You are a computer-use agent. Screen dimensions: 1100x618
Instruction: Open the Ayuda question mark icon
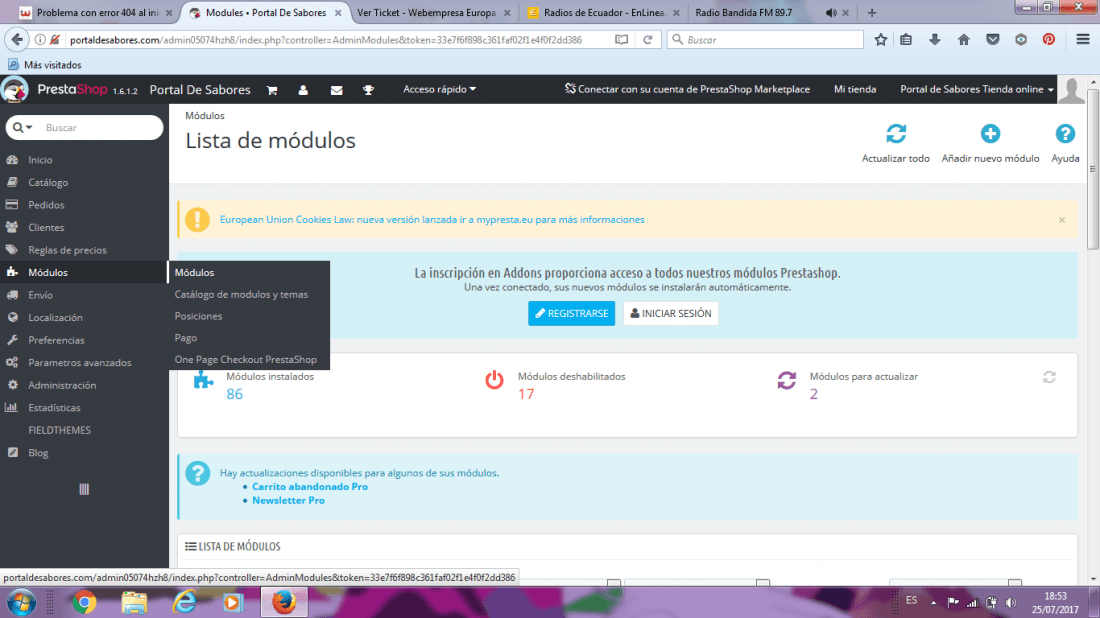coord(1065,133)
